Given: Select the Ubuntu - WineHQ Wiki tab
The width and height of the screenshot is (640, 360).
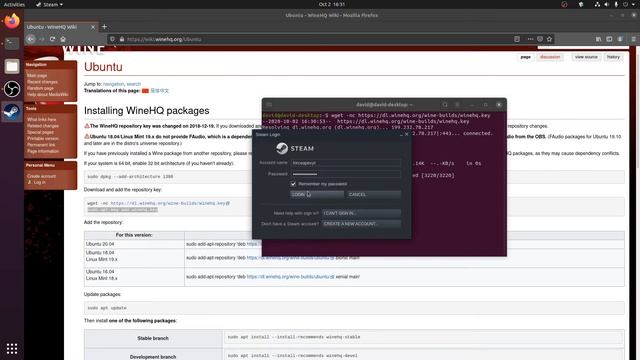Looking at the screenshot, I should point(60,27).
